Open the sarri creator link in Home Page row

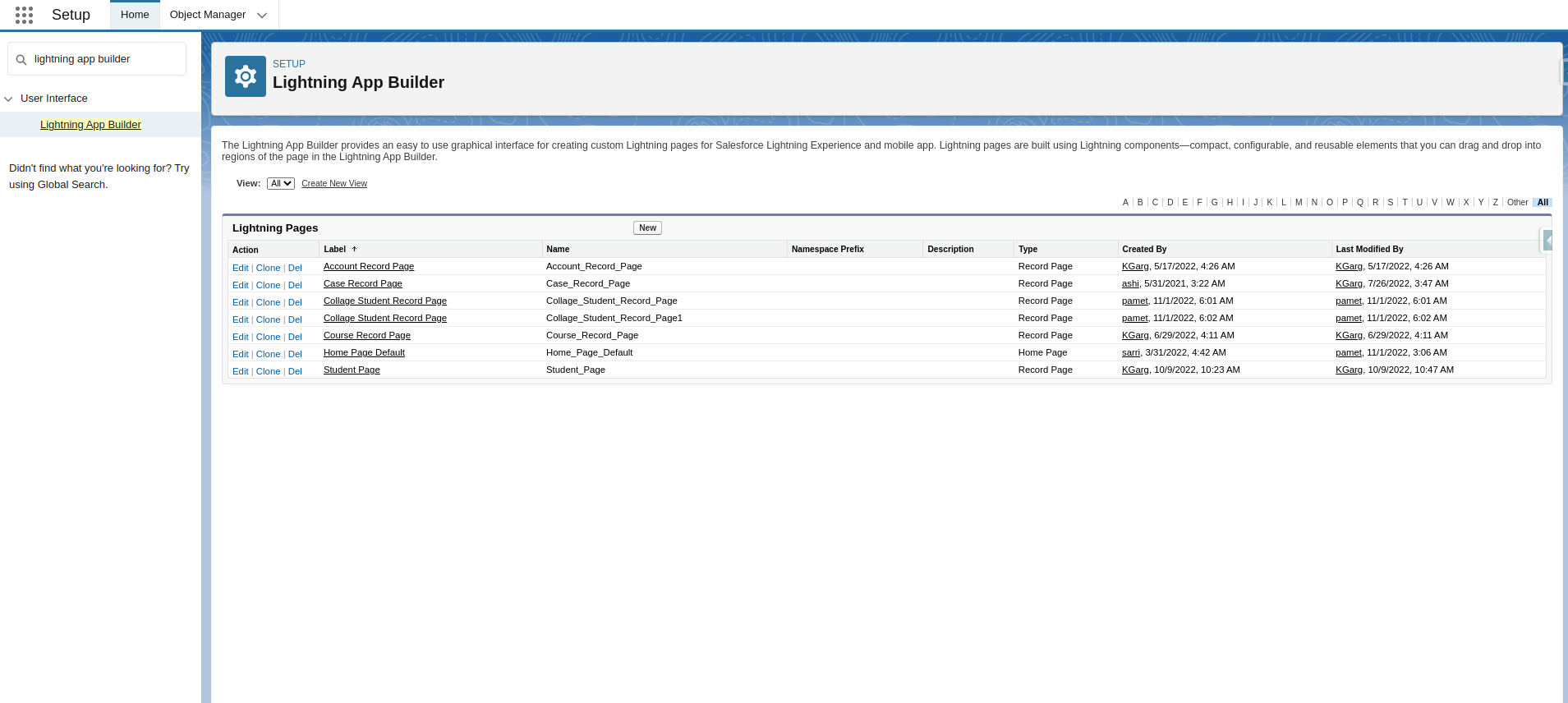1131,352
